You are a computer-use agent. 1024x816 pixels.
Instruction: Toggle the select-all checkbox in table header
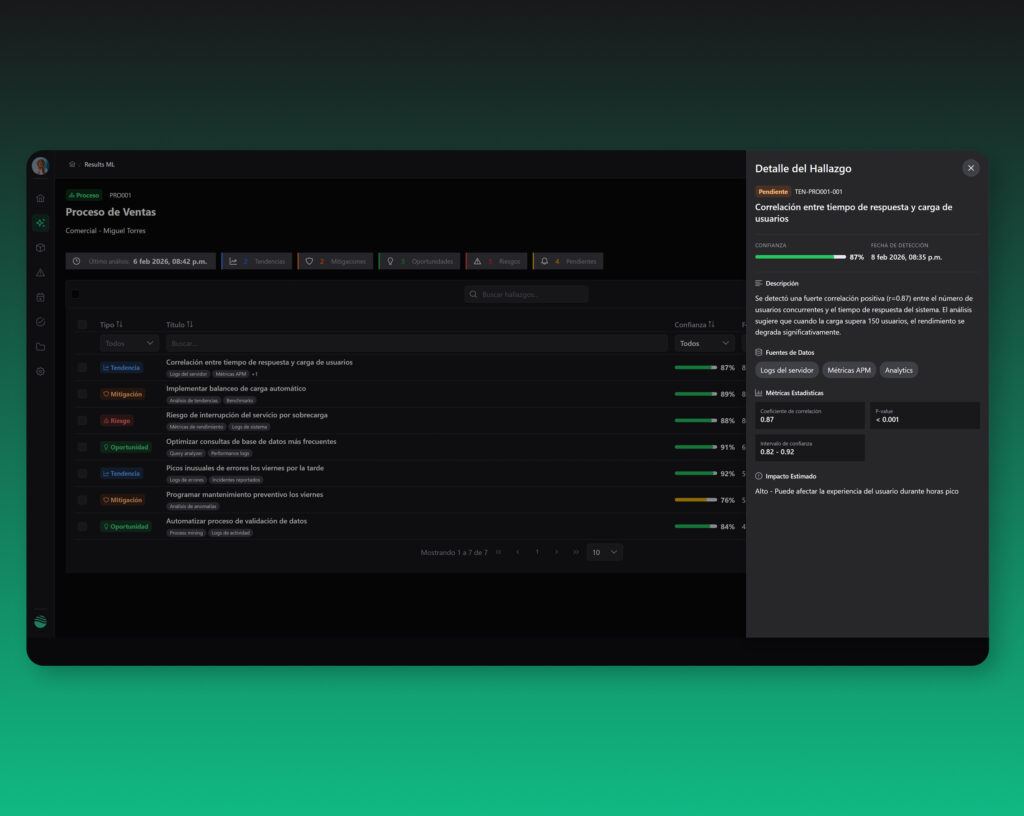(x=82, y=324)
